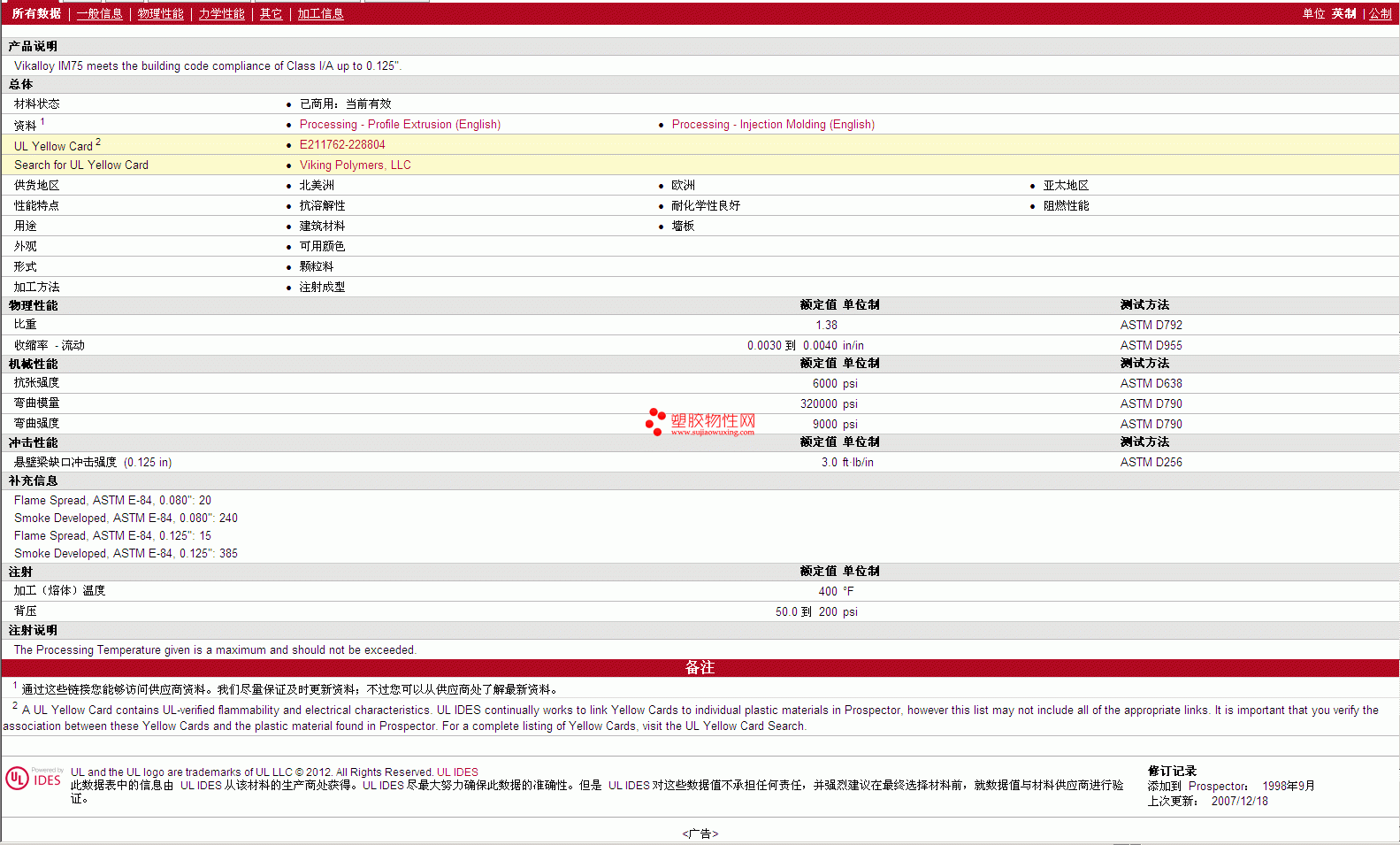Click the 建筑材料 use entry
The height and width of the screenshot is (845, 1400).
click(323, 227)
